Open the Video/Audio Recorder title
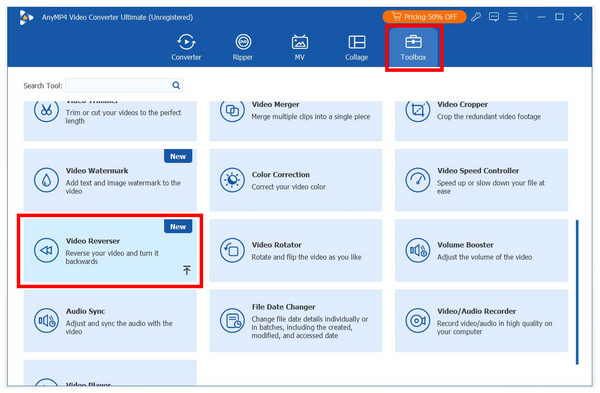 click(x=476, y=311)
